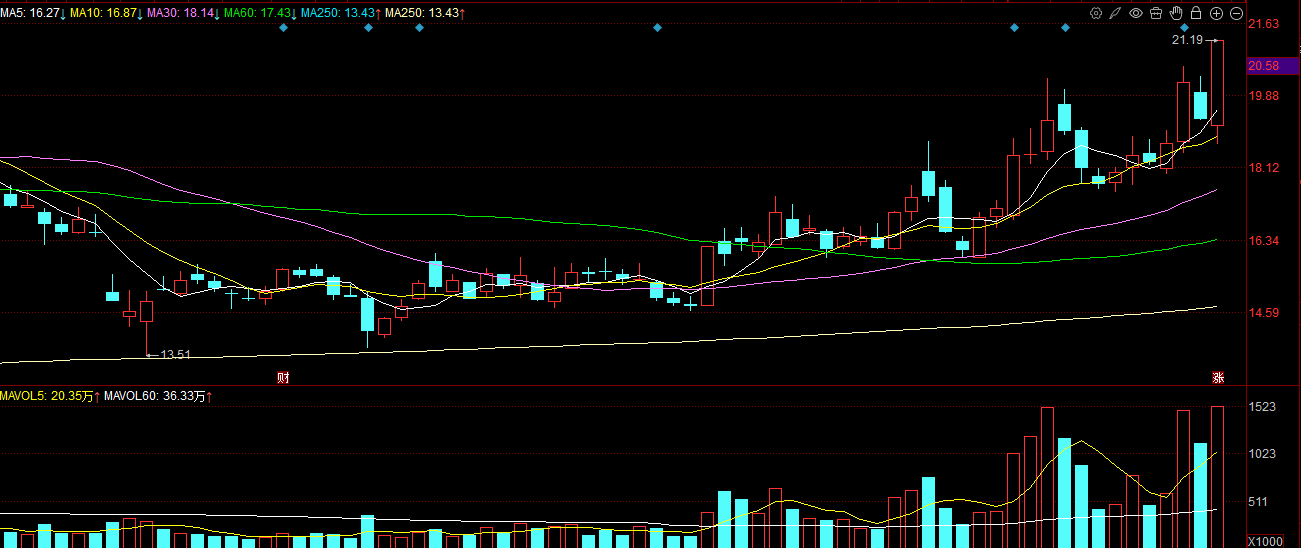1301x548 pixels.
Task: Click the 14.59 price axis label
Action: pos(1264,313)
